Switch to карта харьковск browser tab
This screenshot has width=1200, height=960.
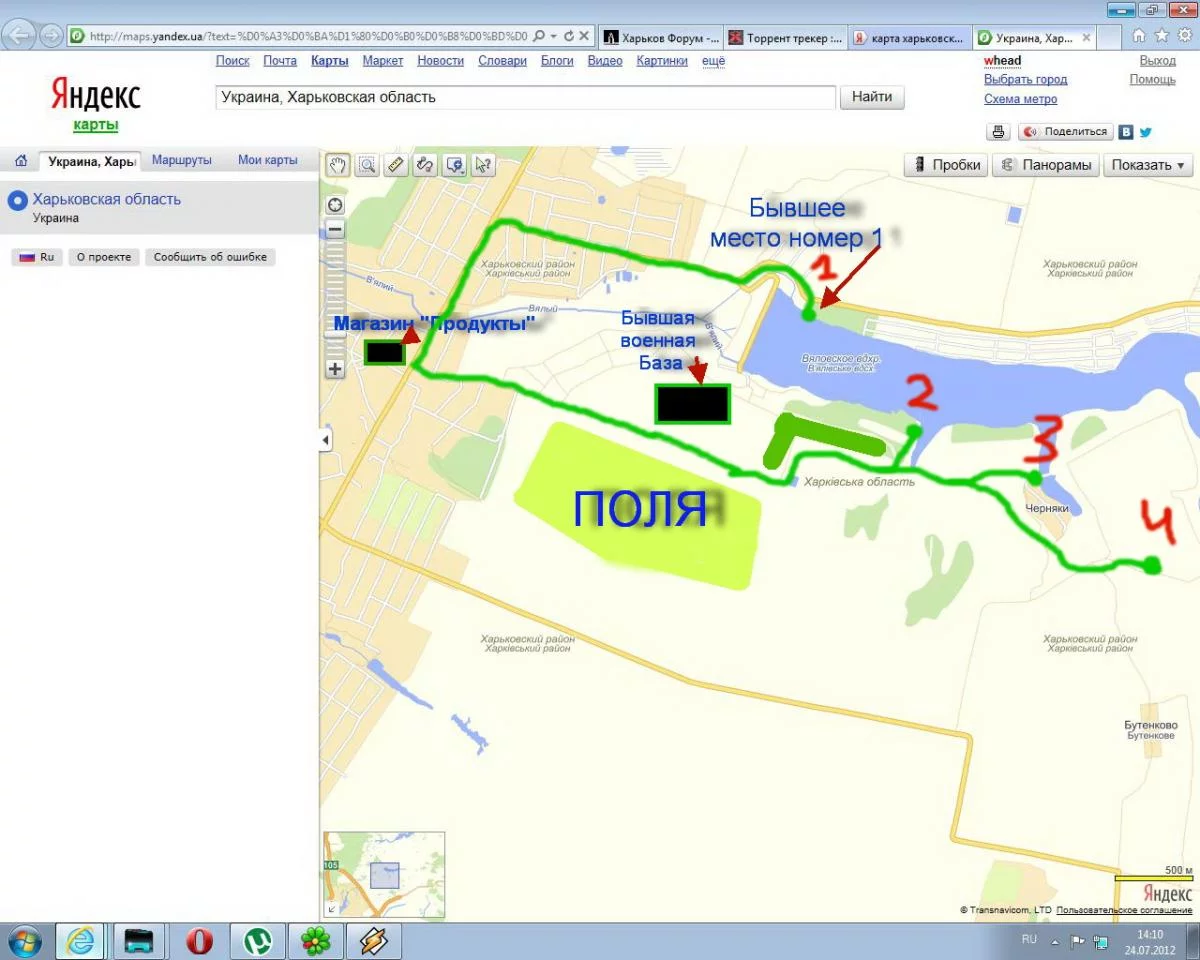tap(908, 38)
